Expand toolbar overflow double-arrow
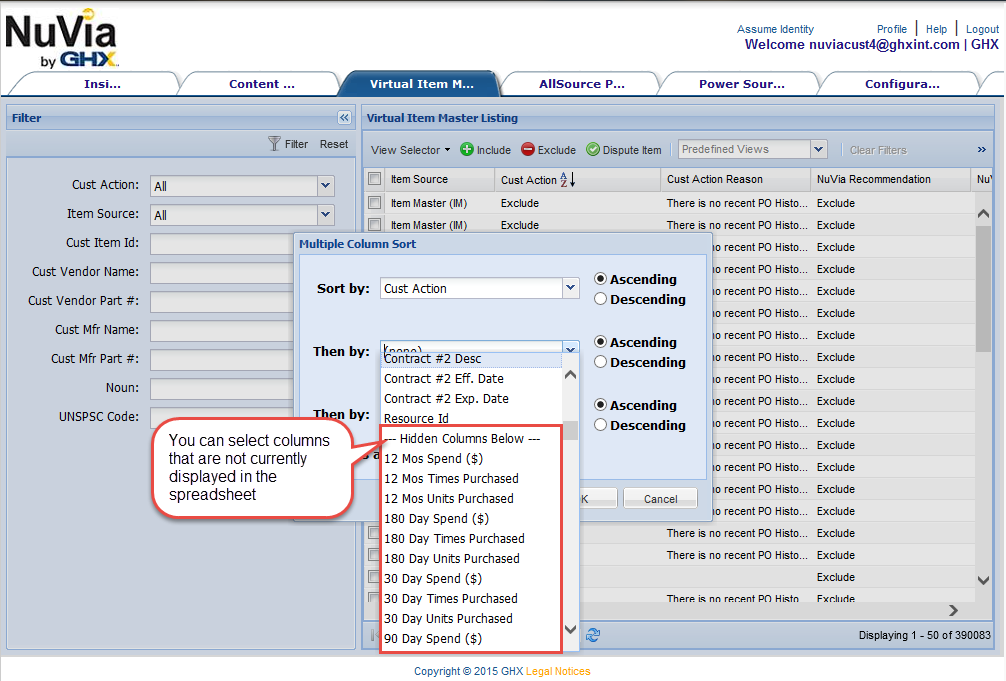 click(x=982, y=150)
